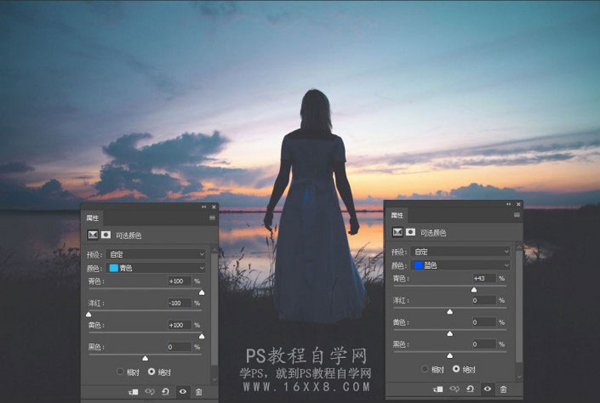600x403 pixels.
Task: Open the 颜色 dropdown showing 蓝色
Action: point(461,265)
